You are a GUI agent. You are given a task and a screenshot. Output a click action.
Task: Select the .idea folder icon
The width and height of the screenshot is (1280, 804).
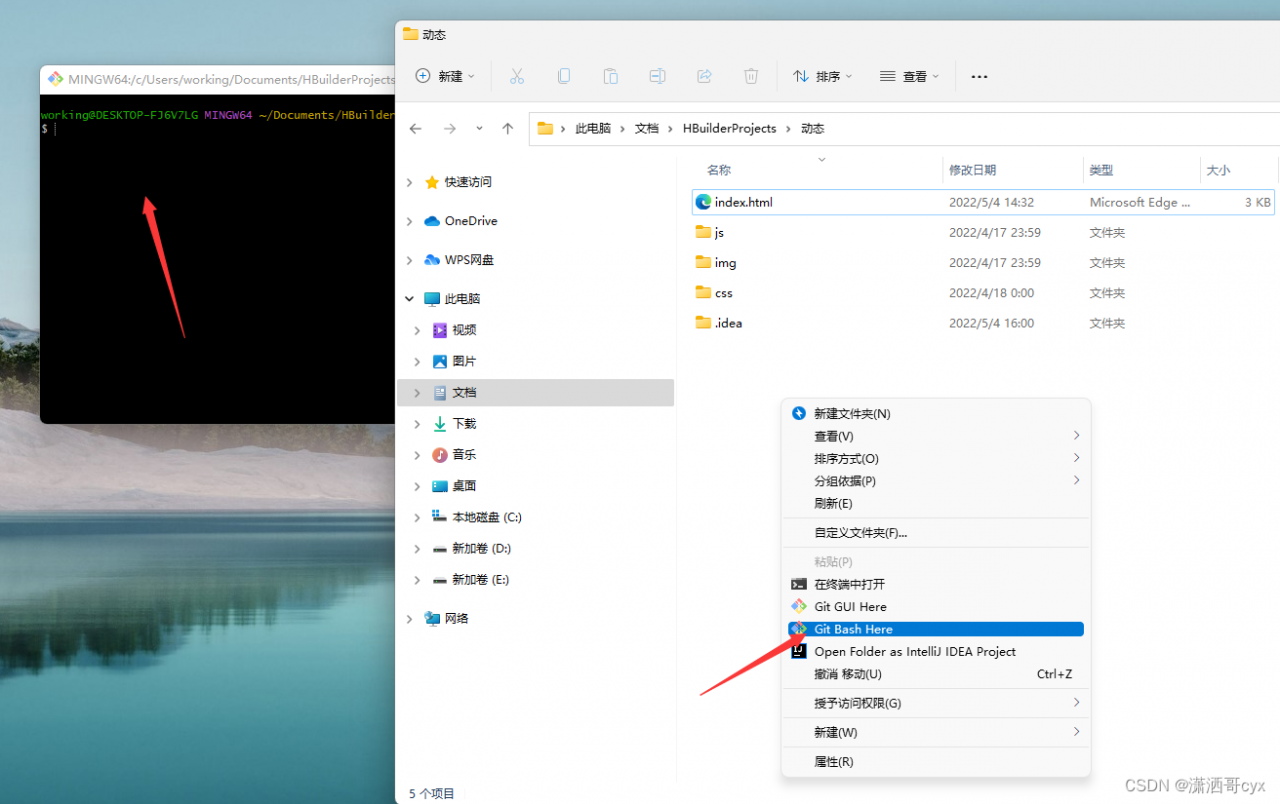pyautogui.click(x=703, y=322)
